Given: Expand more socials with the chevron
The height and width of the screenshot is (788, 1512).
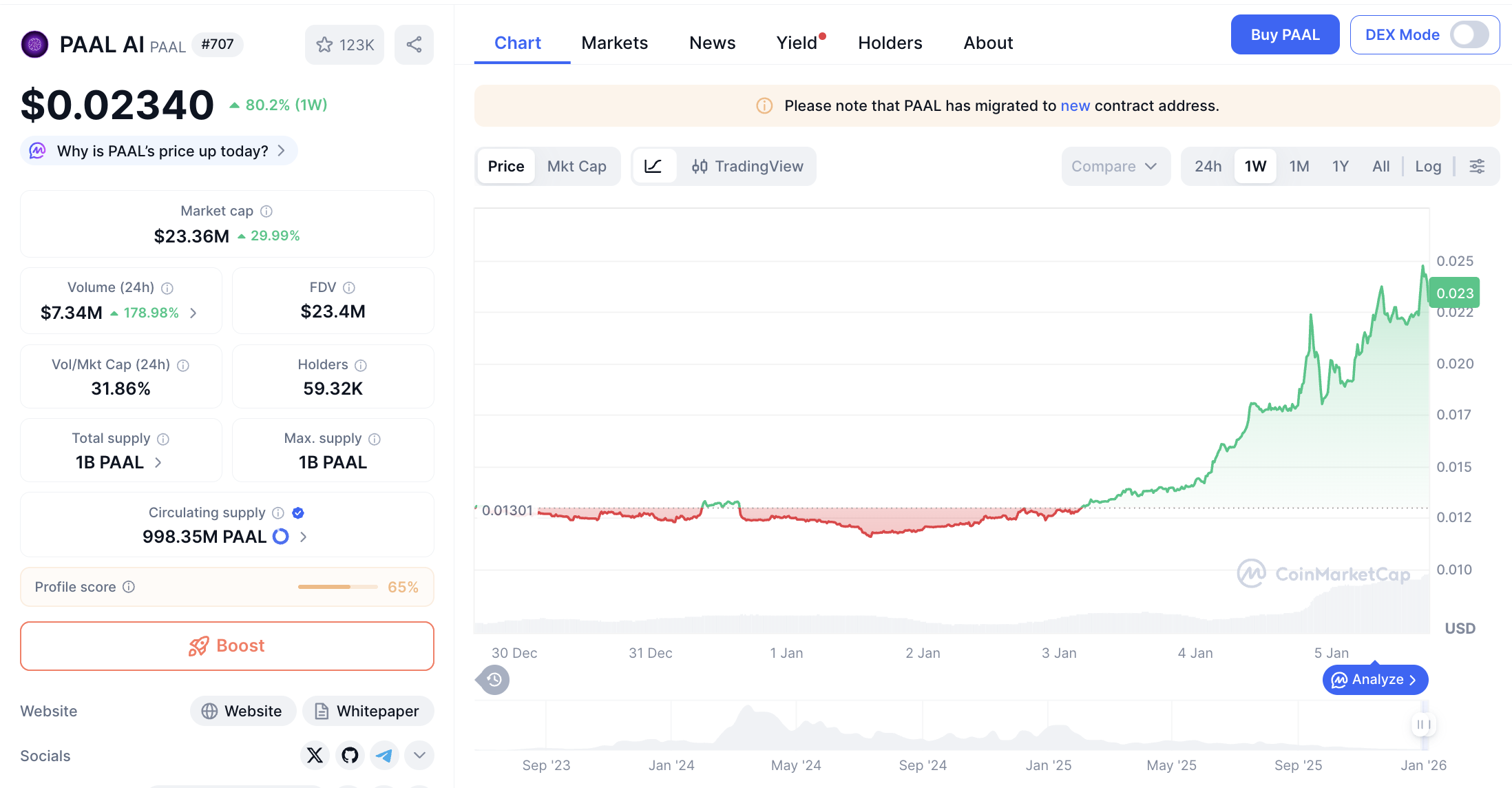Looking at the screenshot, I should click(x=419, y=756).
